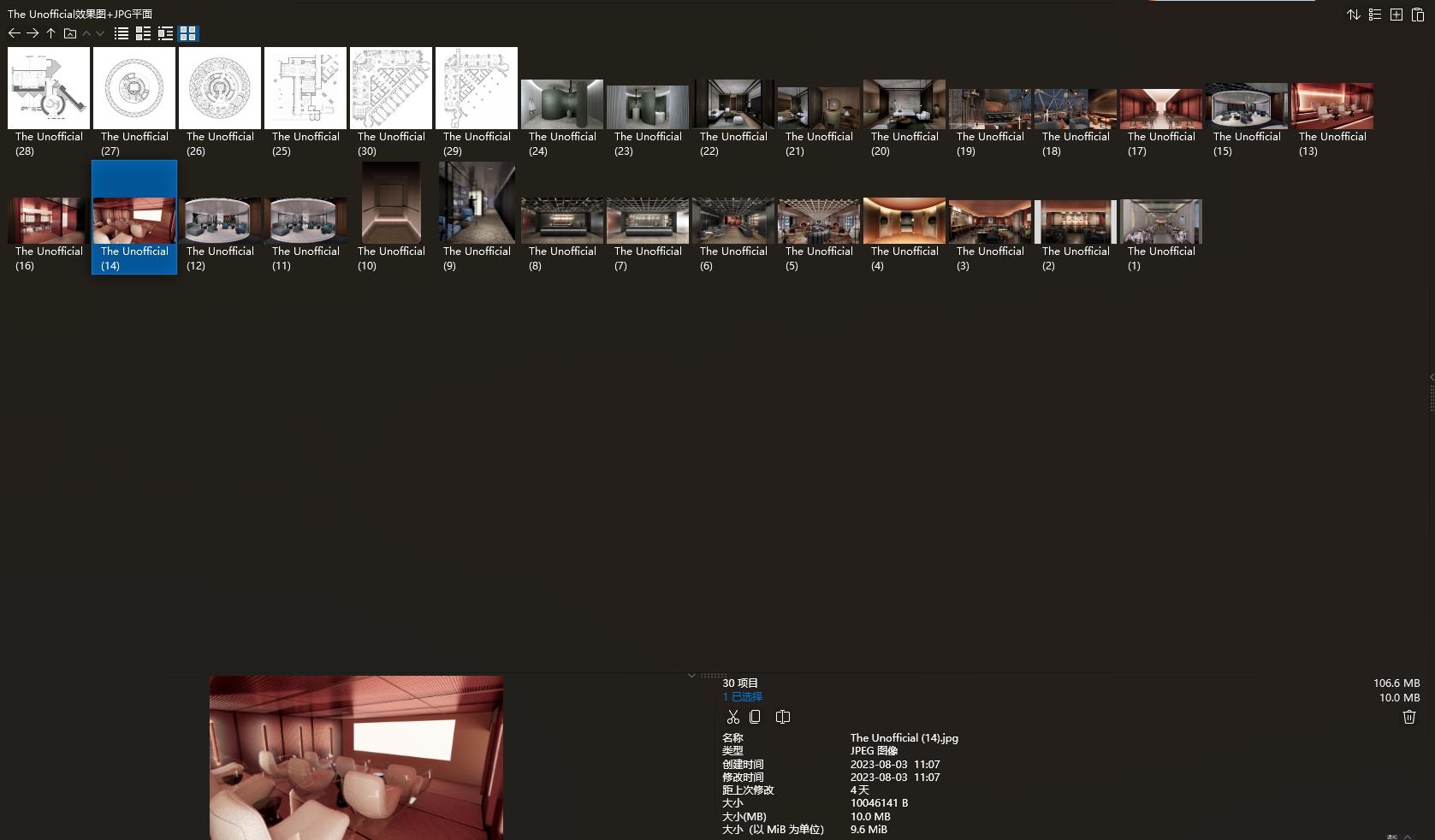
Task: Toggle the large thumbnails grid view
Action: [x=188, y=33]
